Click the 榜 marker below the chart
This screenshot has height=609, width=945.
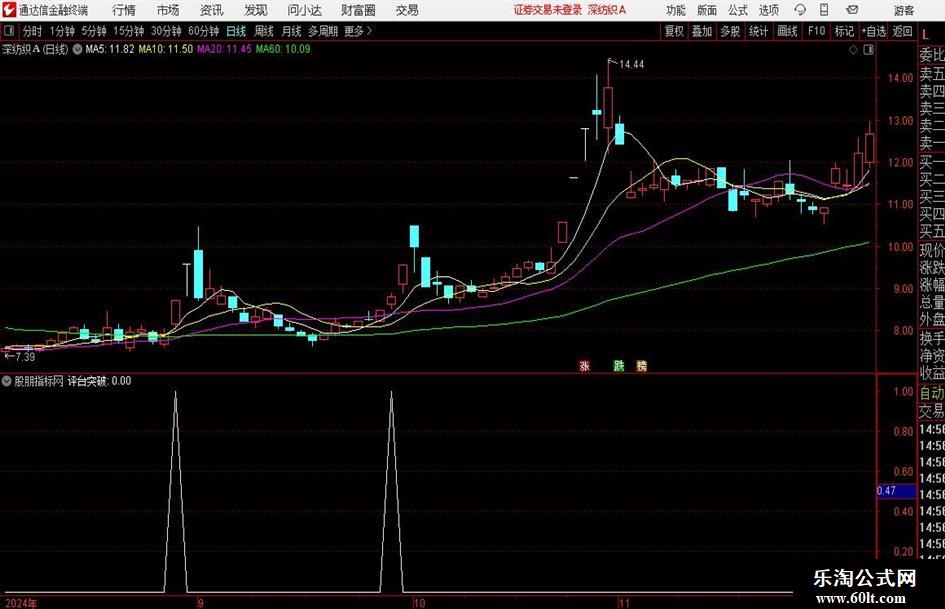[641, 365]
